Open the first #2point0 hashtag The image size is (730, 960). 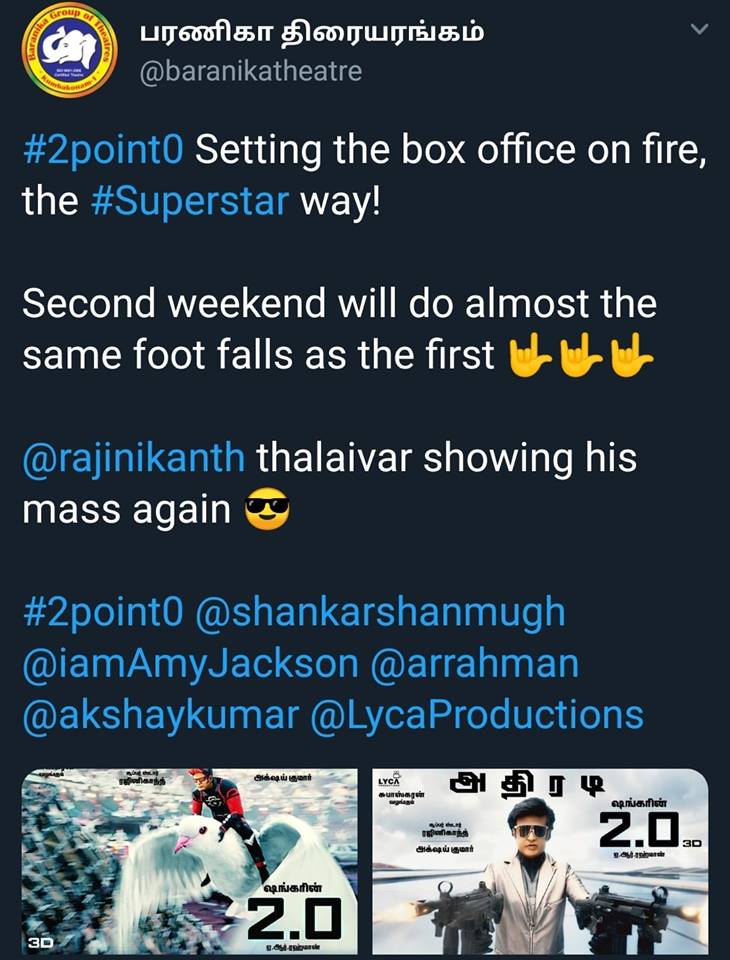coord(103,151)
